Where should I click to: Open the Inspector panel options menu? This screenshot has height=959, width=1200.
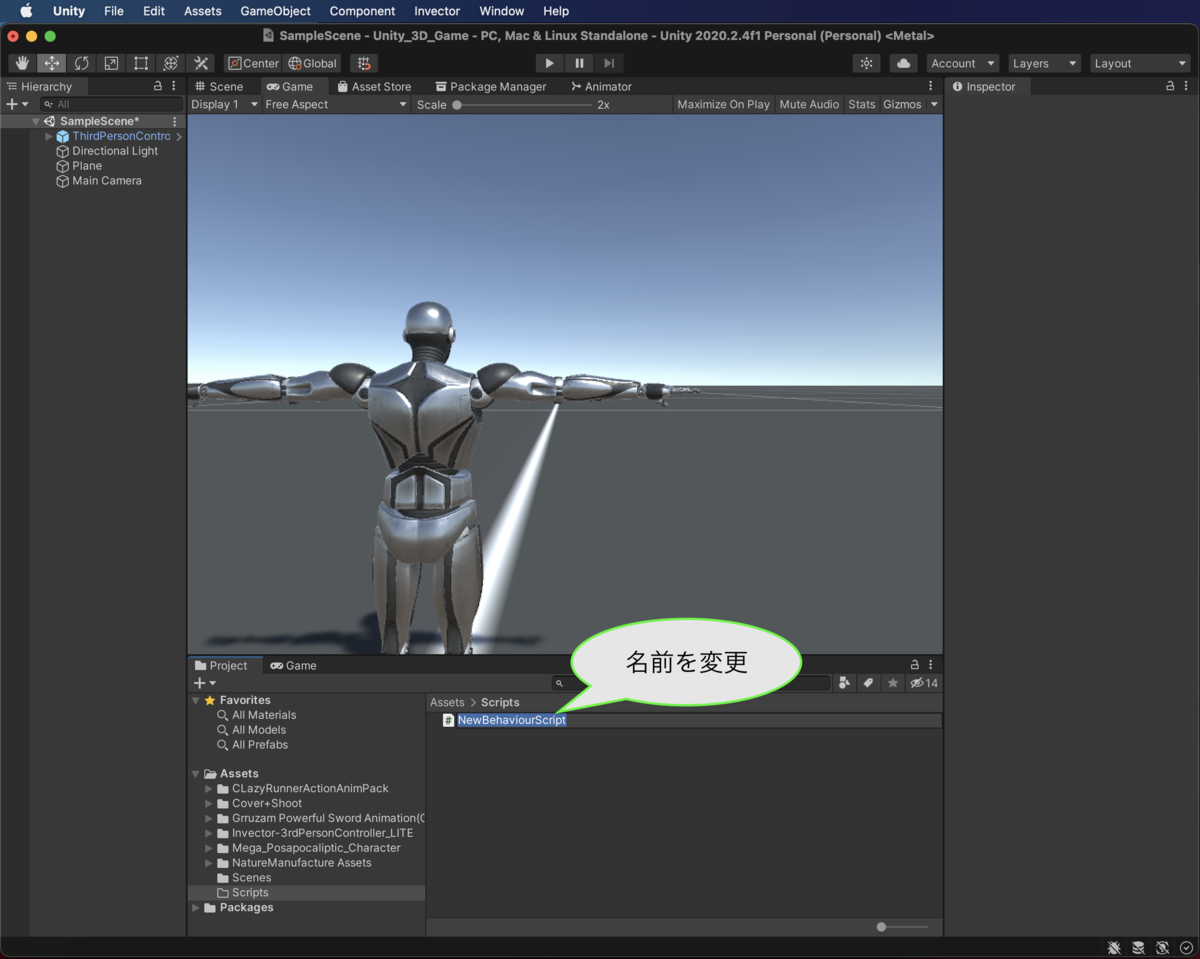point(1186,86)
